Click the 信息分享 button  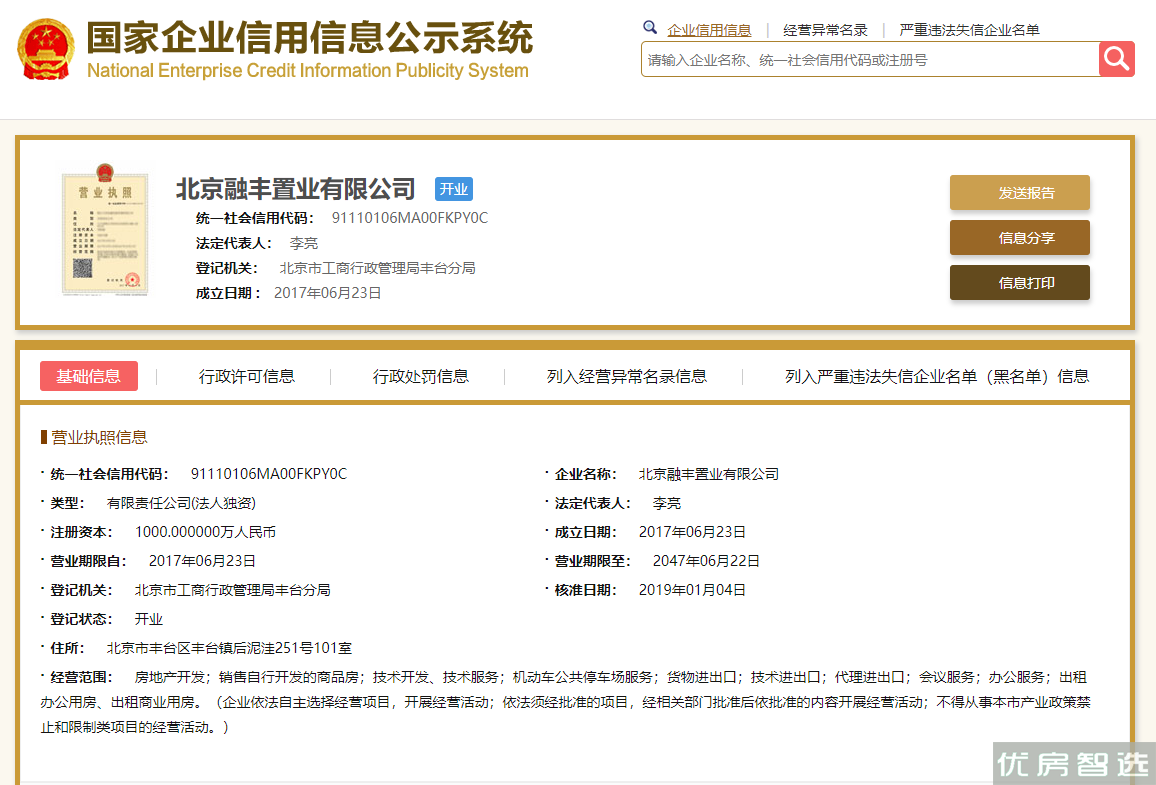(1020, 237)
